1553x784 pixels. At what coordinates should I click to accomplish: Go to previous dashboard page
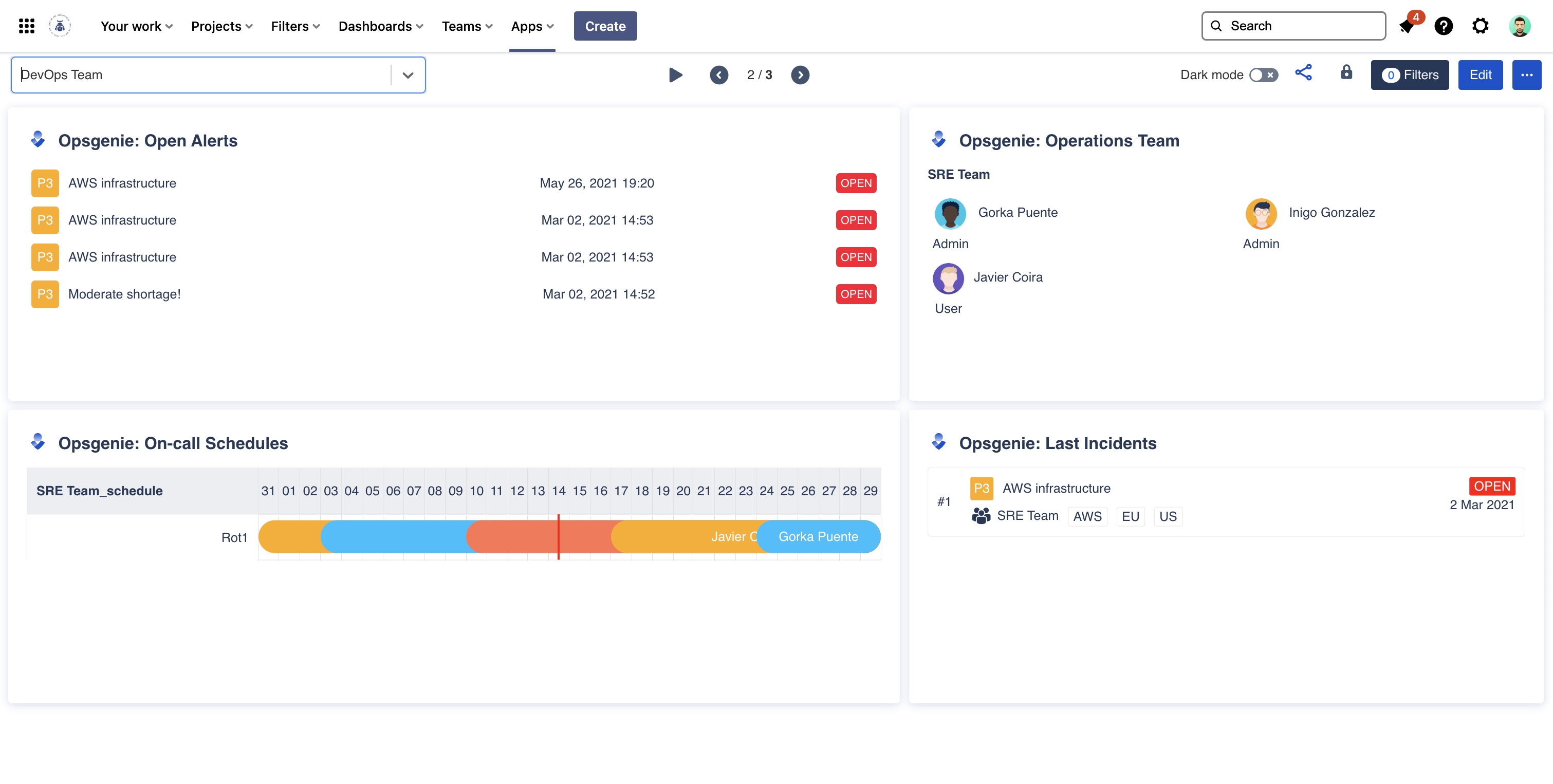pos(718,74)
